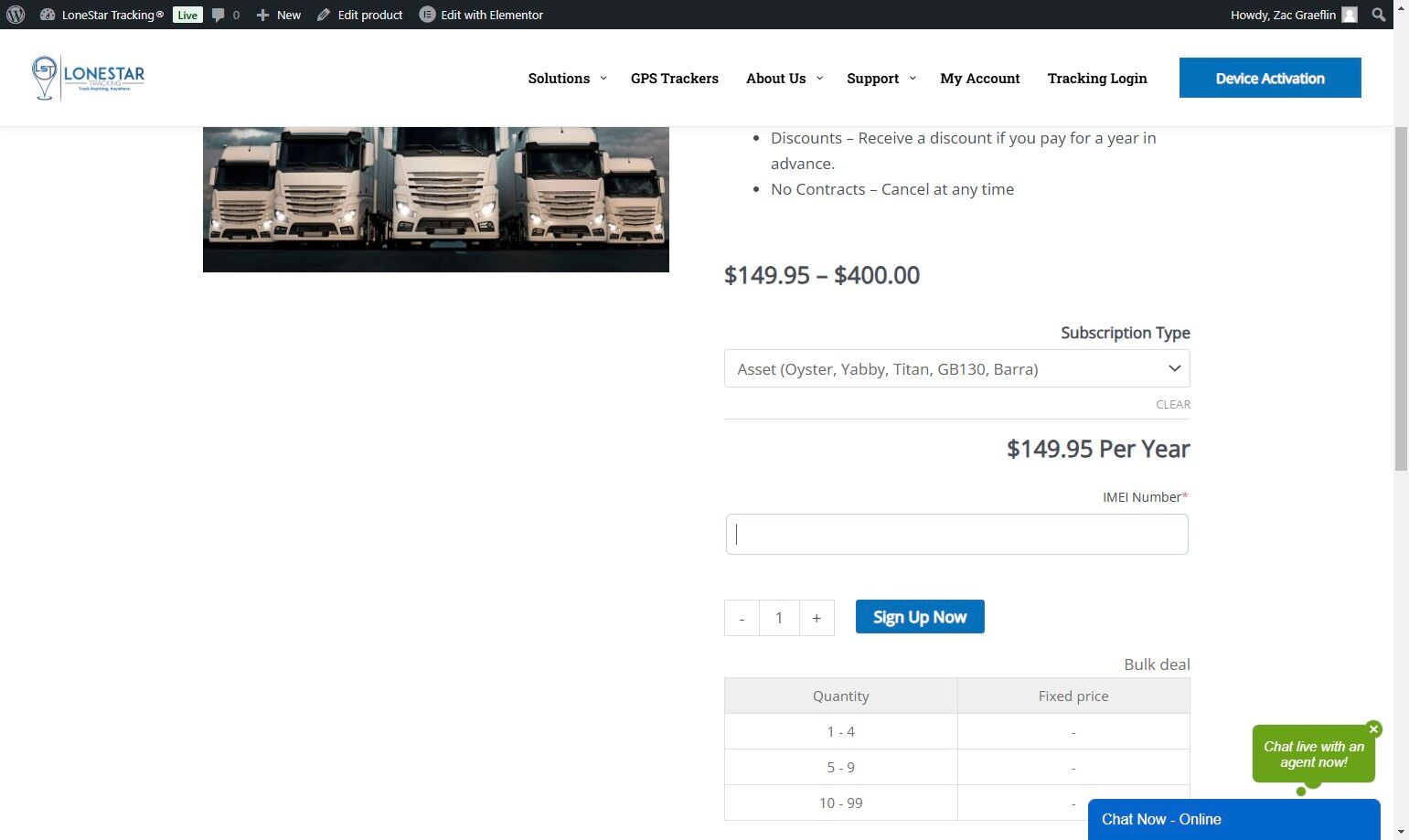The height and width of the screenshot is (840, 1409).
Task: Click the Chat live with an agent bubble
Action: (x=1314, y=754)
